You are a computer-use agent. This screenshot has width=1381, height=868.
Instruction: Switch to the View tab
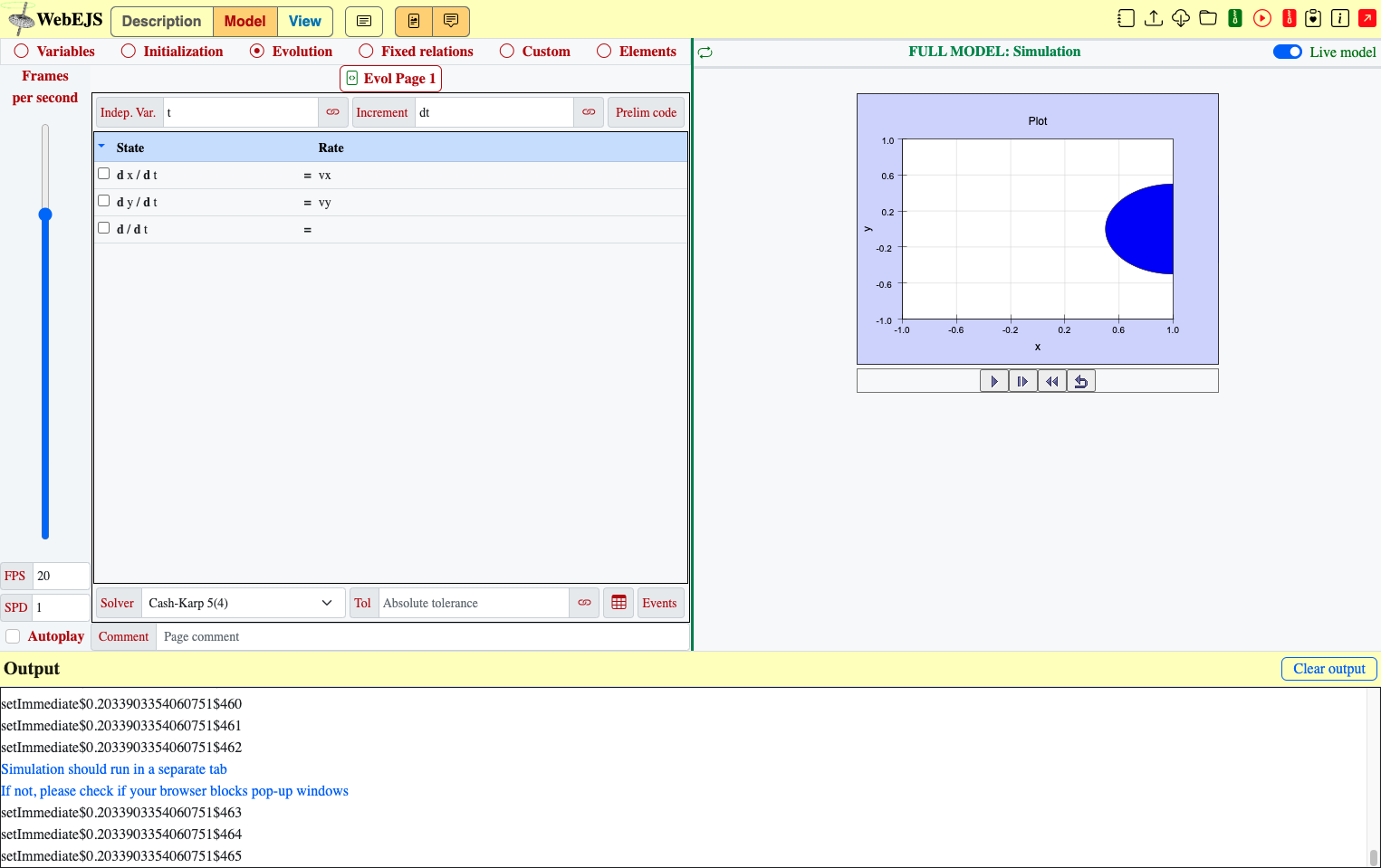click(305, 21)
